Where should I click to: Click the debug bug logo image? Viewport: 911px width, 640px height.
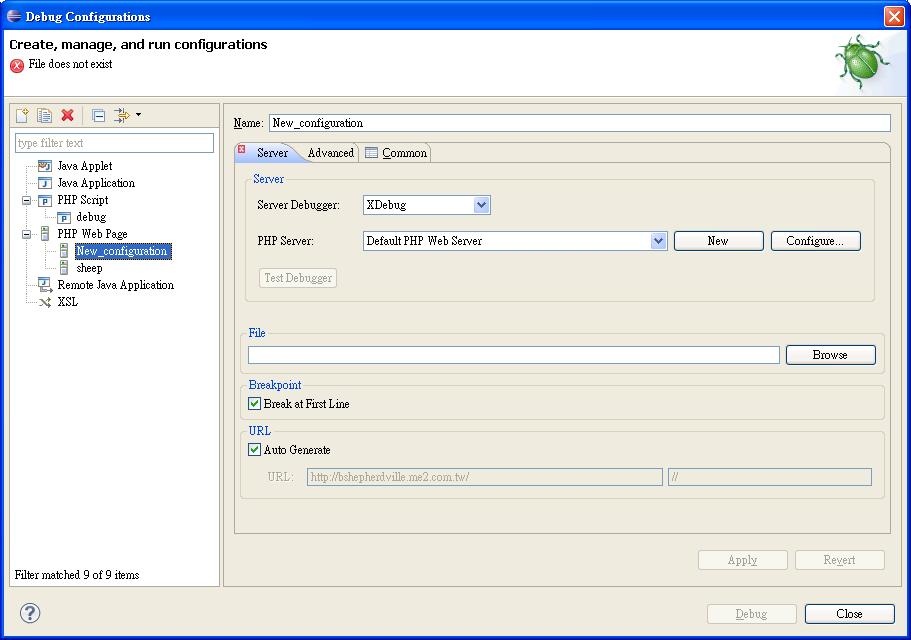coord(859,62)
